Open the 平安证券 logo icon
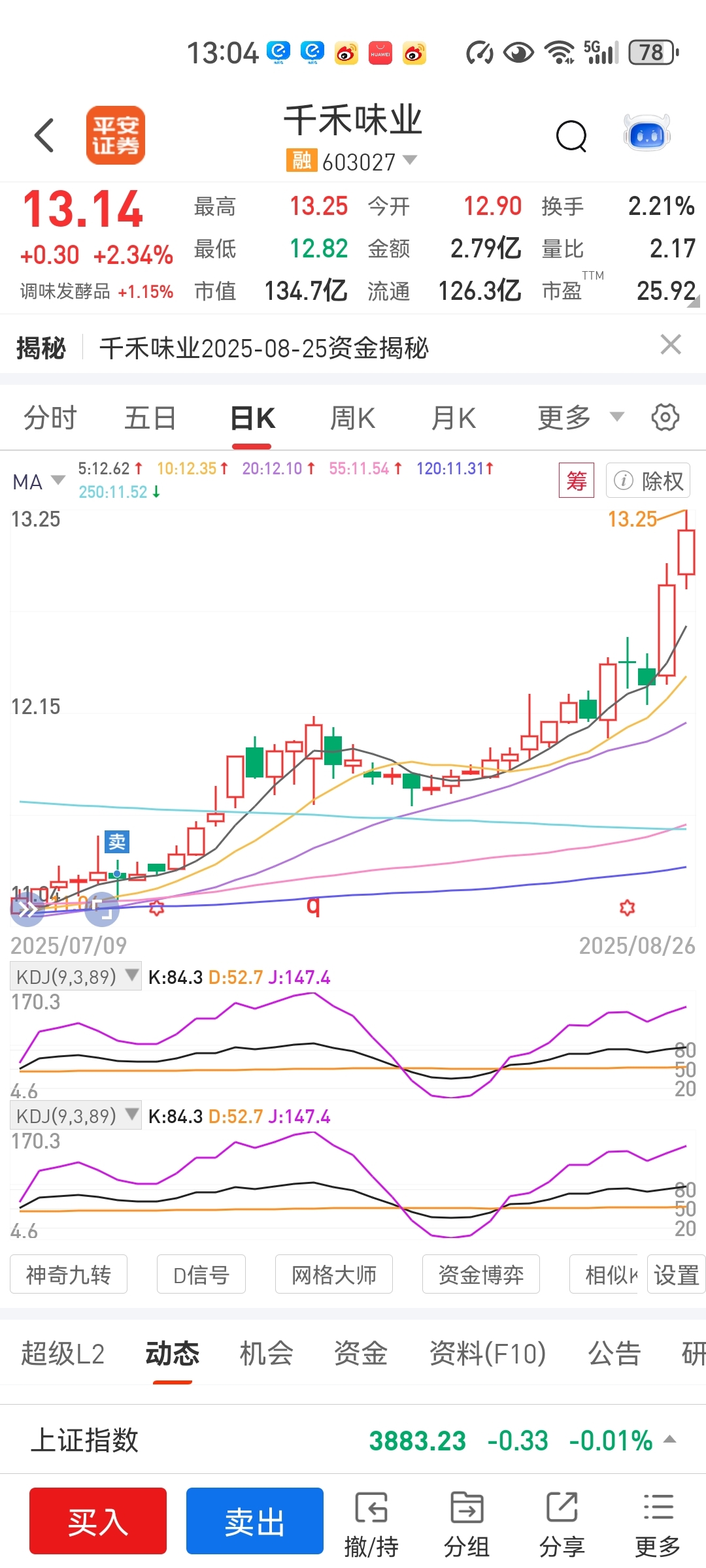The height and width of the screenshot is (1568, 706). (x=116, y=135)
